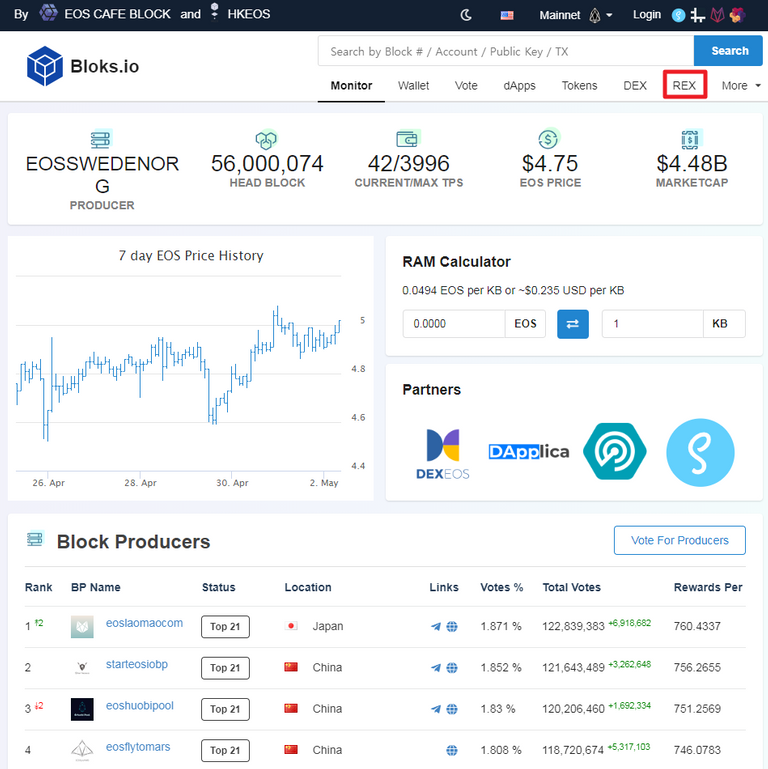Click the EOS amount field in RAM Calculator
Viewport: 768px width, 769px height.
coord(454,324)
